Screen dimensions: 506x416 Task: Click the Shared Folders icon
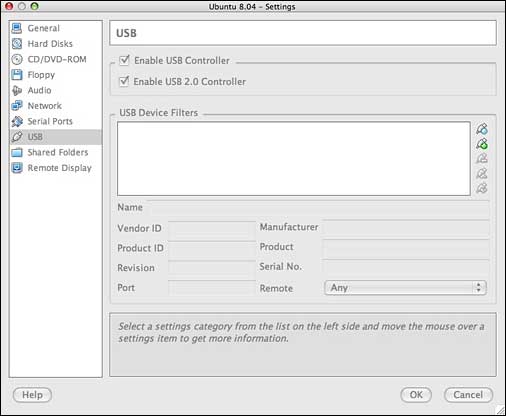[x=17, y=152]
